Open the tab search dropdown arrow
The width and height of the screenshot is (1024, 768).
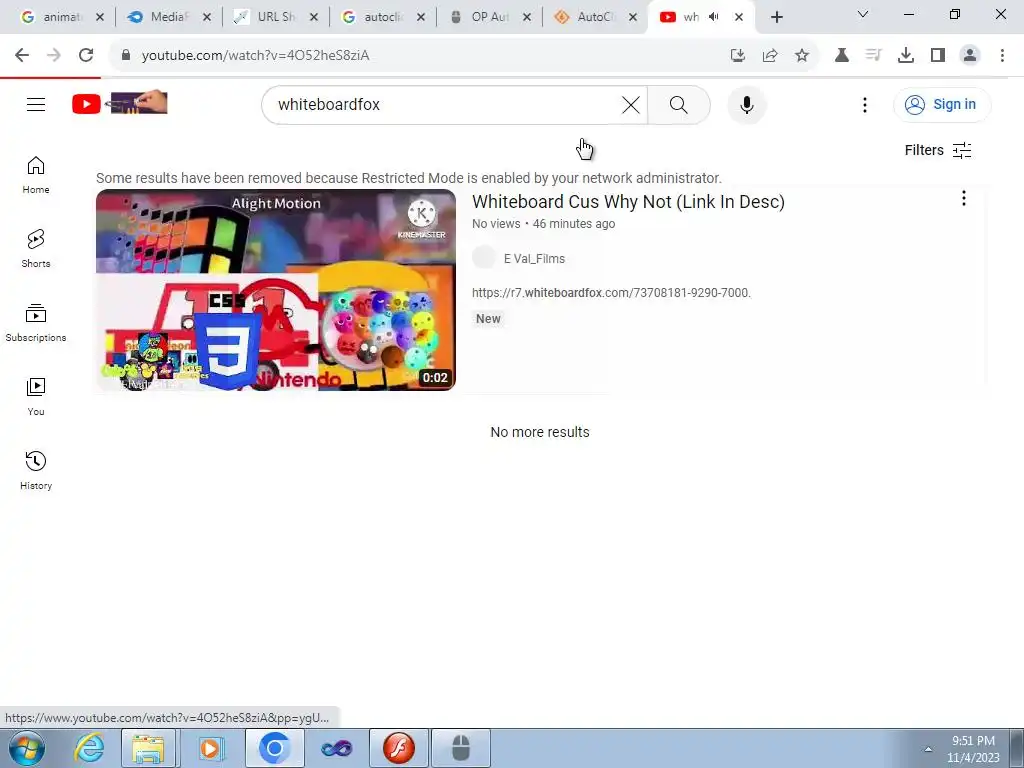[863, 14]
